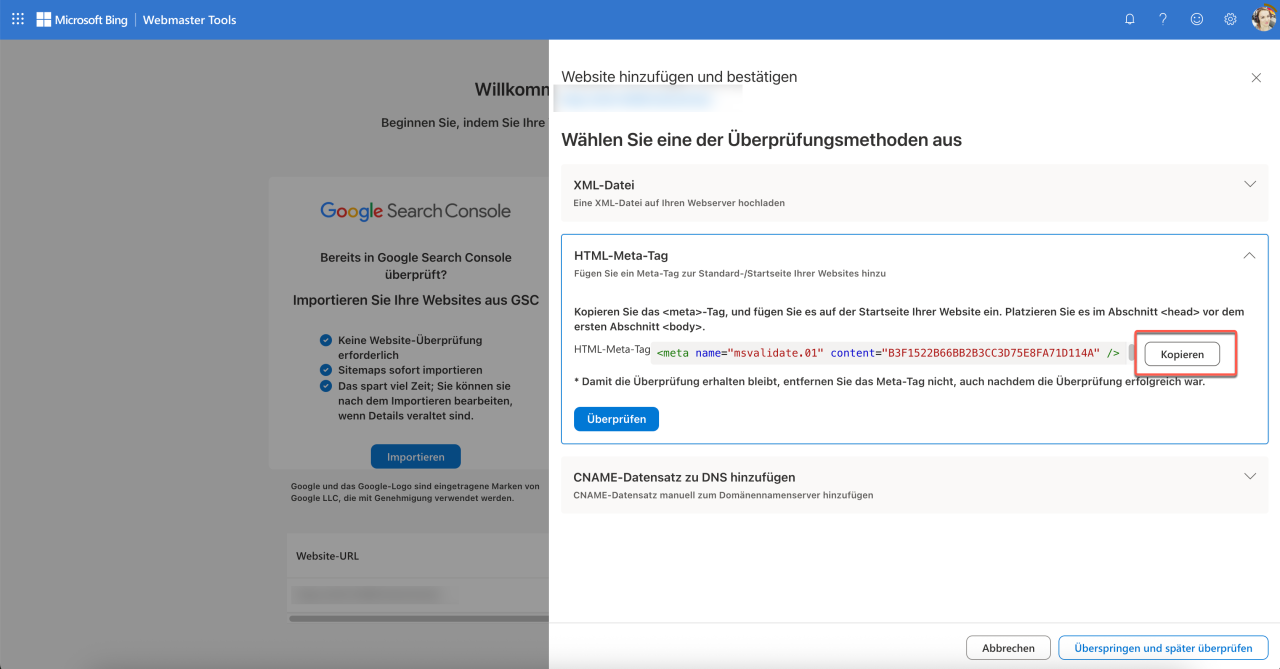Viewport: 1280px width, 669px height.
Task: Click 'Eine XML-Datei auf Ihren Webserver hochladen' text
Action: [x=679, y=203]
